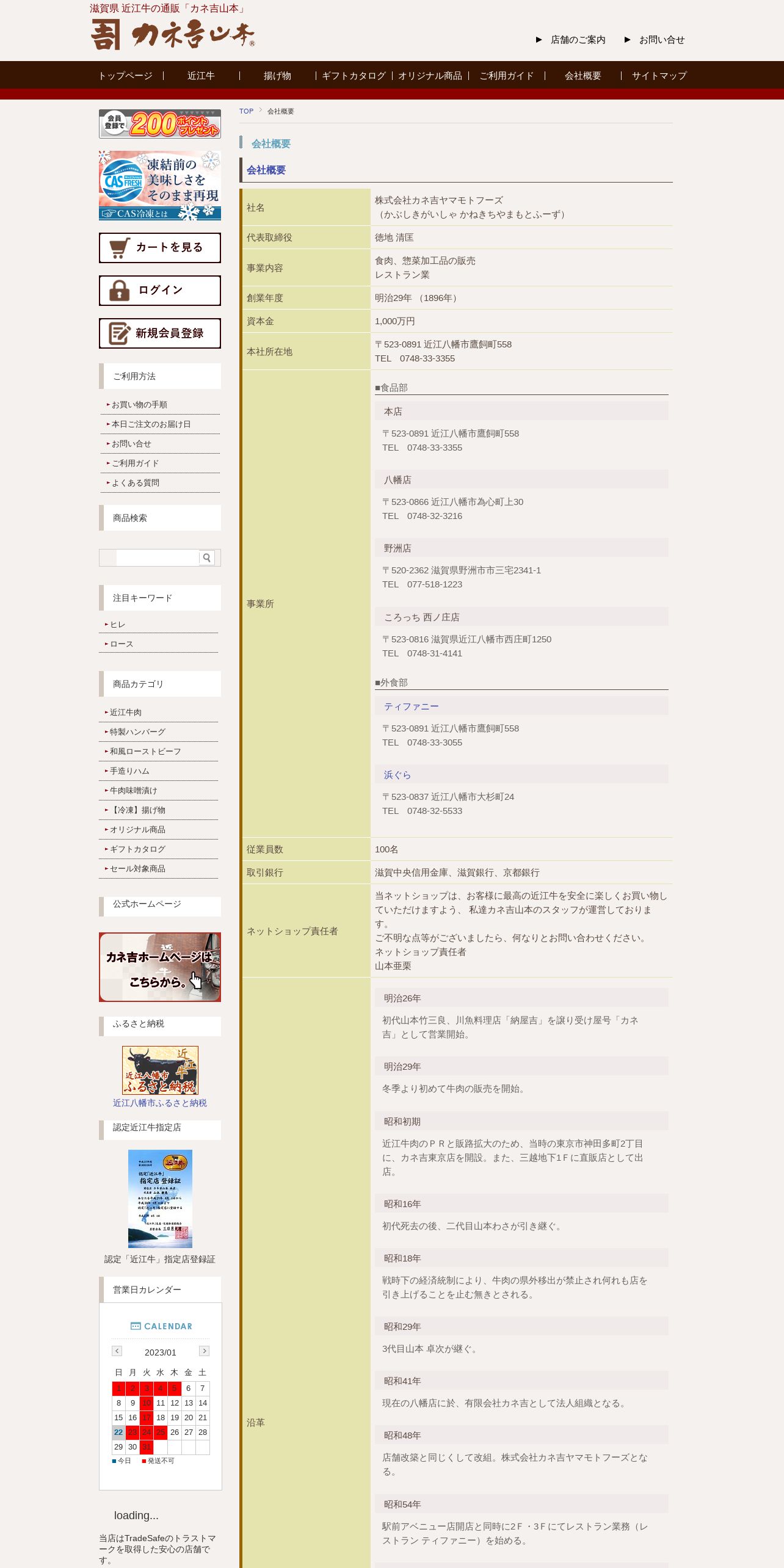
Task: Open sidebar お問い合せ link
Action: coord(131,444)
